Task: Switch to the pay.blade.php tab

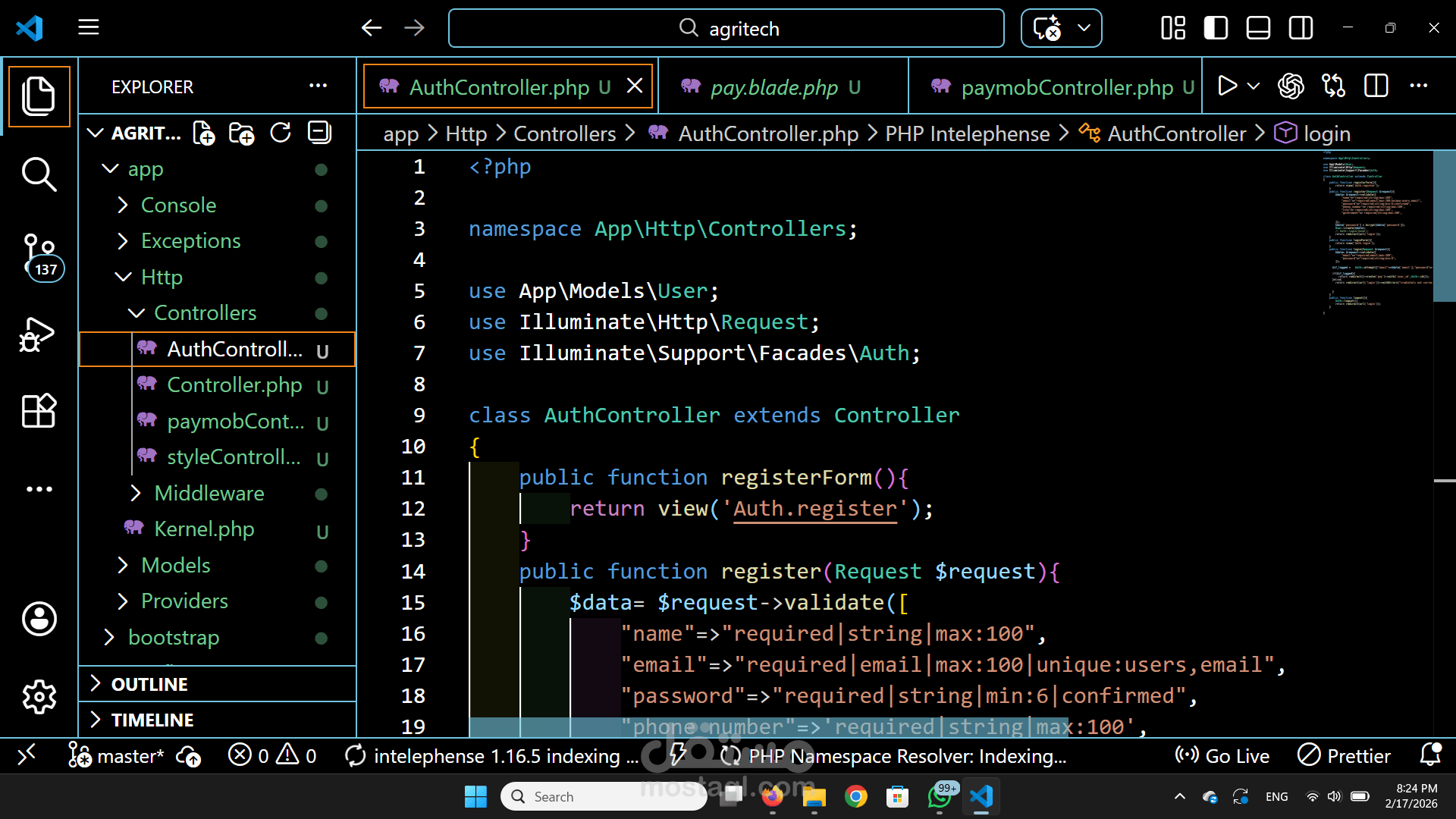Action: tap(773, 87)
